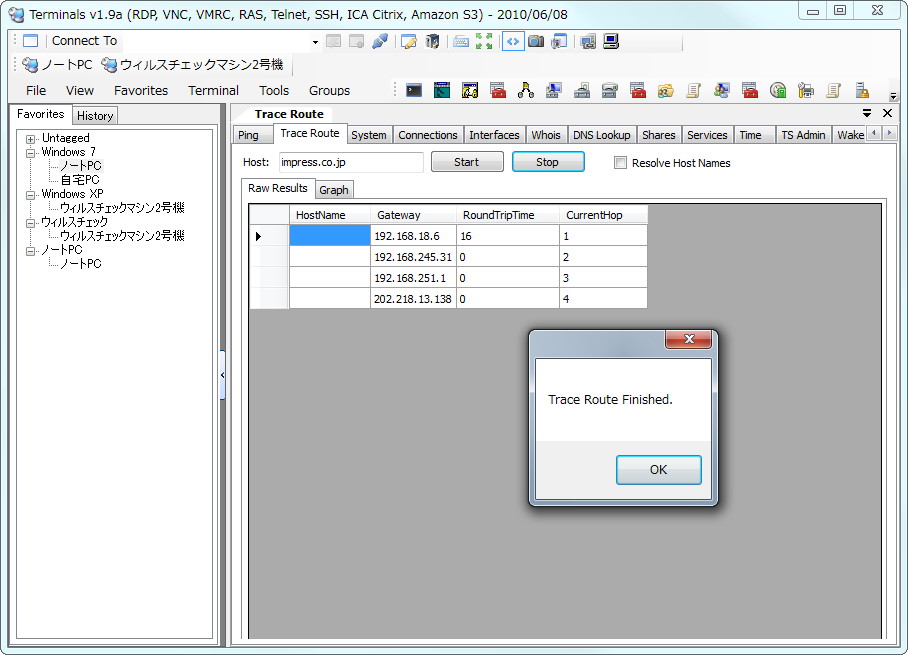
Task: Open the Connect To dropdown arrow
Action: coord(315,42)
